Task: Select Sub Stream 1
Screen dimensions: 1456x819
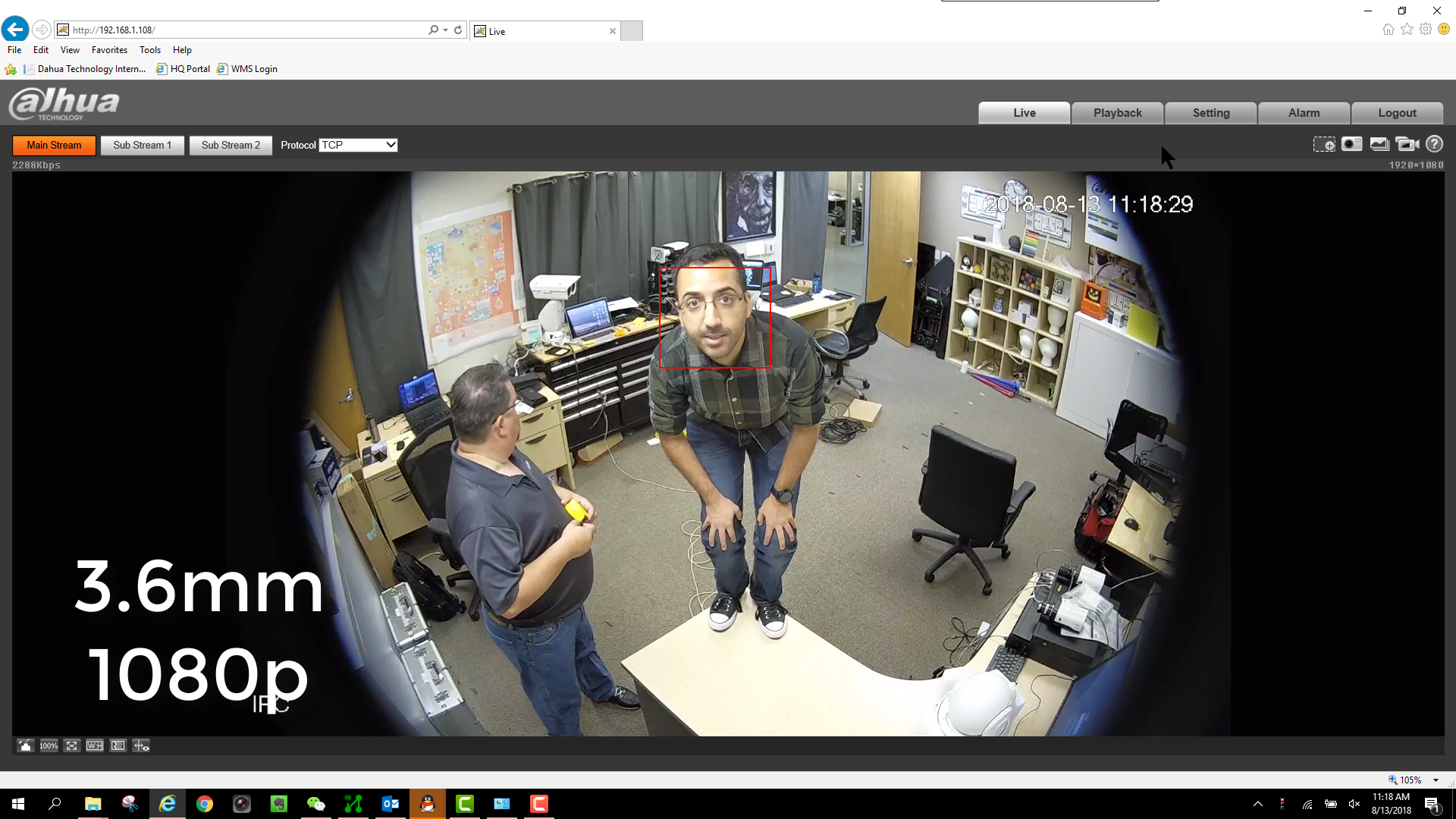Action: 142,145
